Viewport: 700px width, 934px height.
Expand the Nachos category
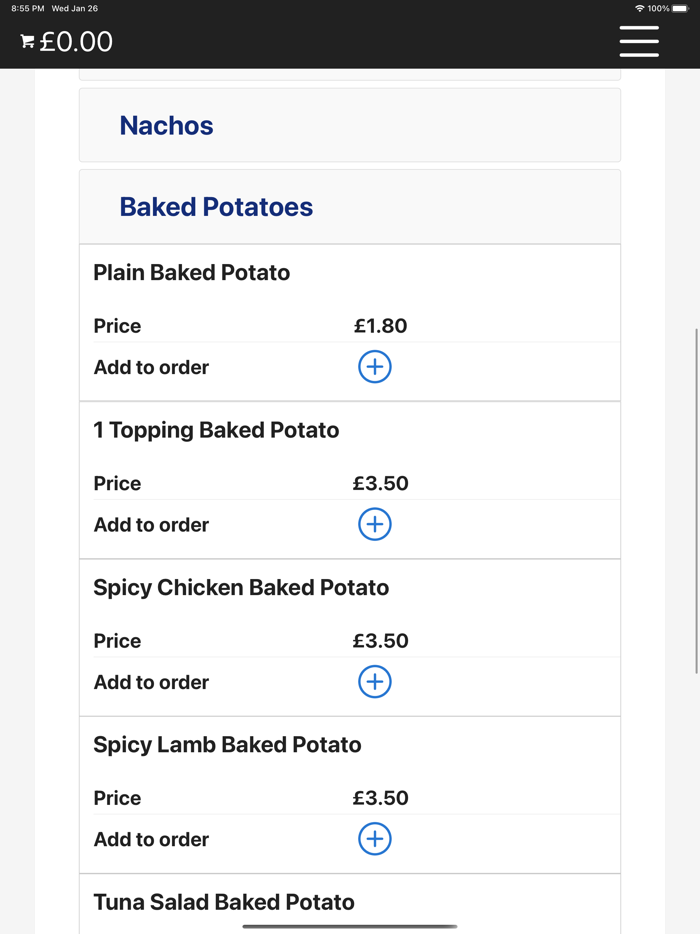pyautogui.click(x=166, y=126)
